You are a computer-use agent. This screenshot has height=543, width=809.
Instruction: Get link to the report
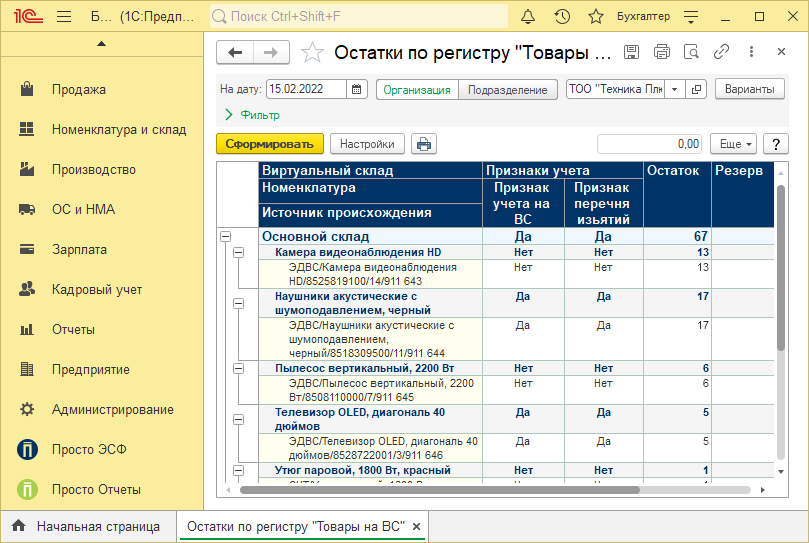coord(721,52)
